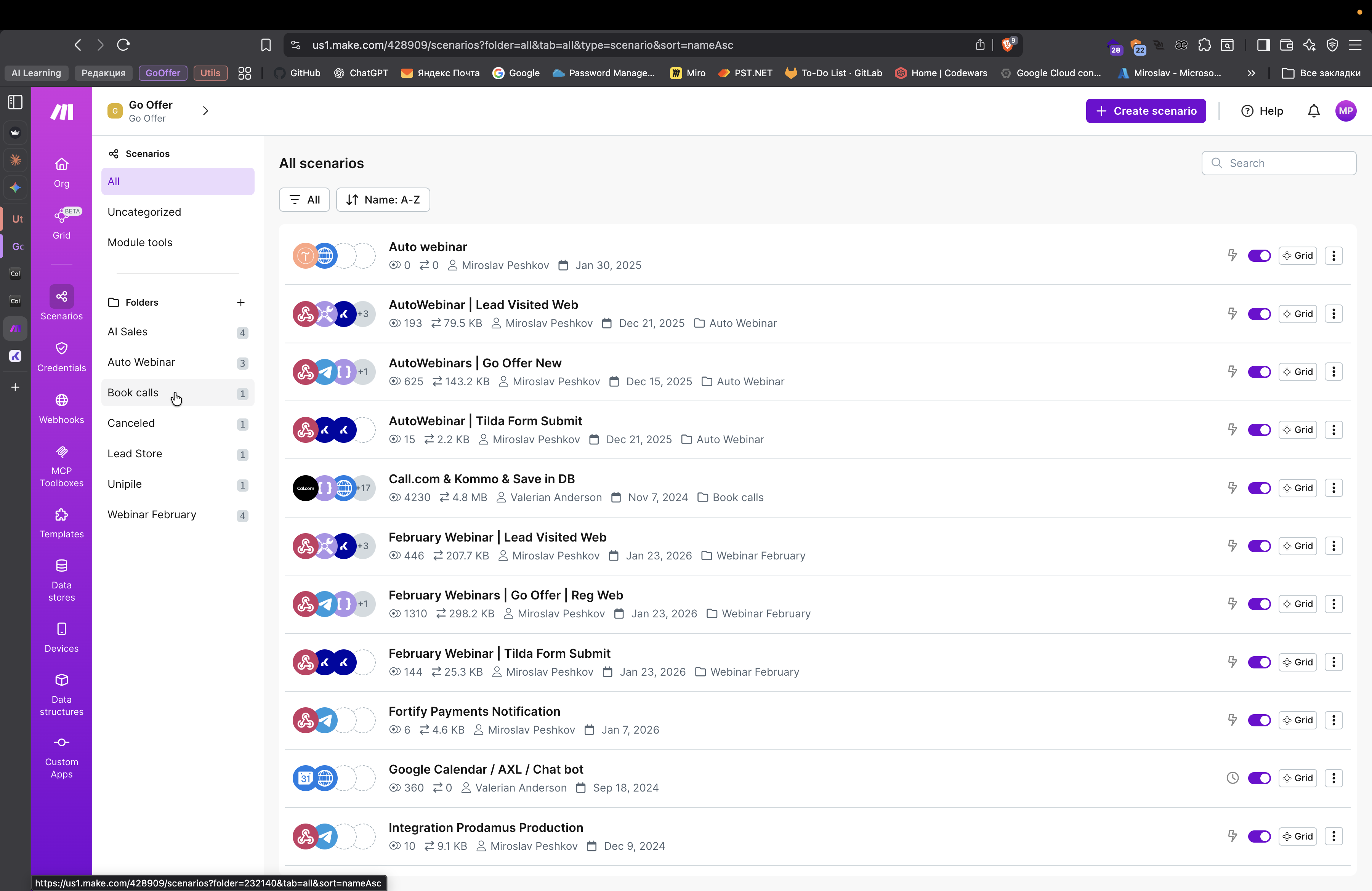This screenshot has width=1372, height=891.
Task: Click plus icon to add folder
Action: [241, 303]
